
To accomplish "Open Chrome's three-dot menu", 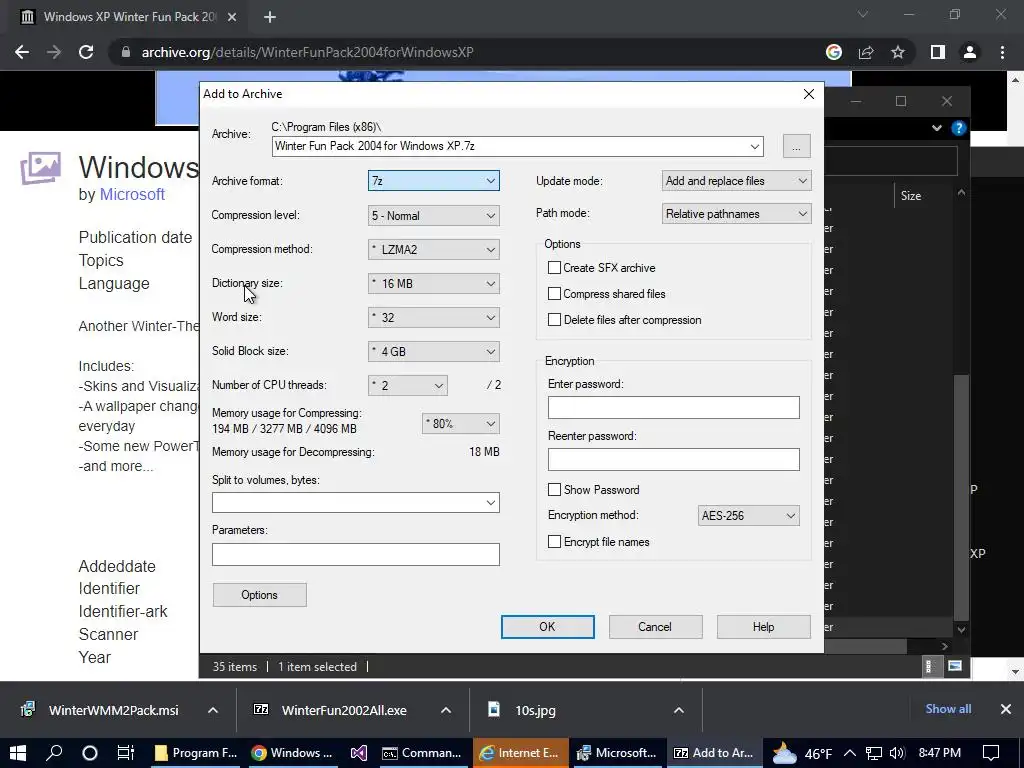I will 1002,52.
